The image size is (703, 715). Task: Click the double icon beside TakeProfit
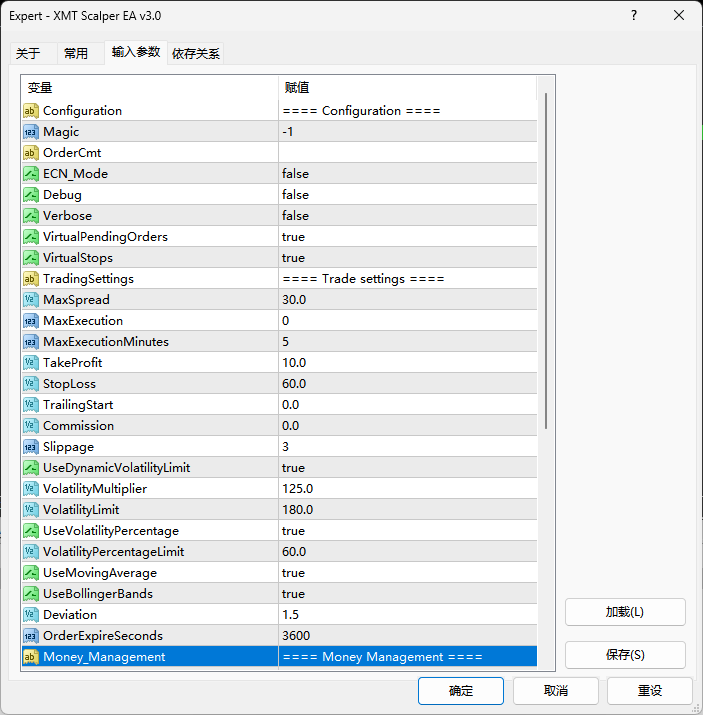point(31,363)
